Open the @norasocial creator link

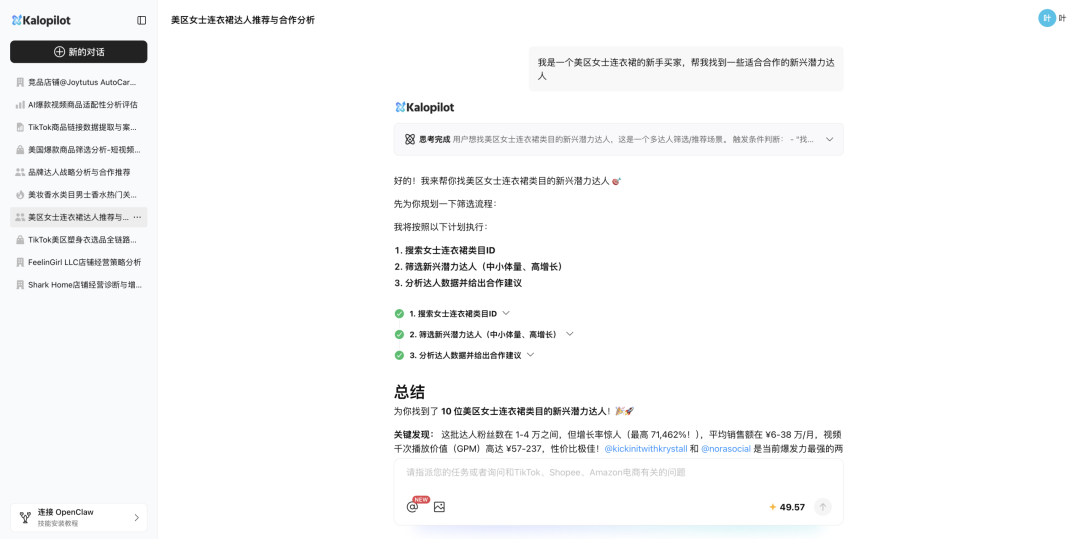point(726,449)
